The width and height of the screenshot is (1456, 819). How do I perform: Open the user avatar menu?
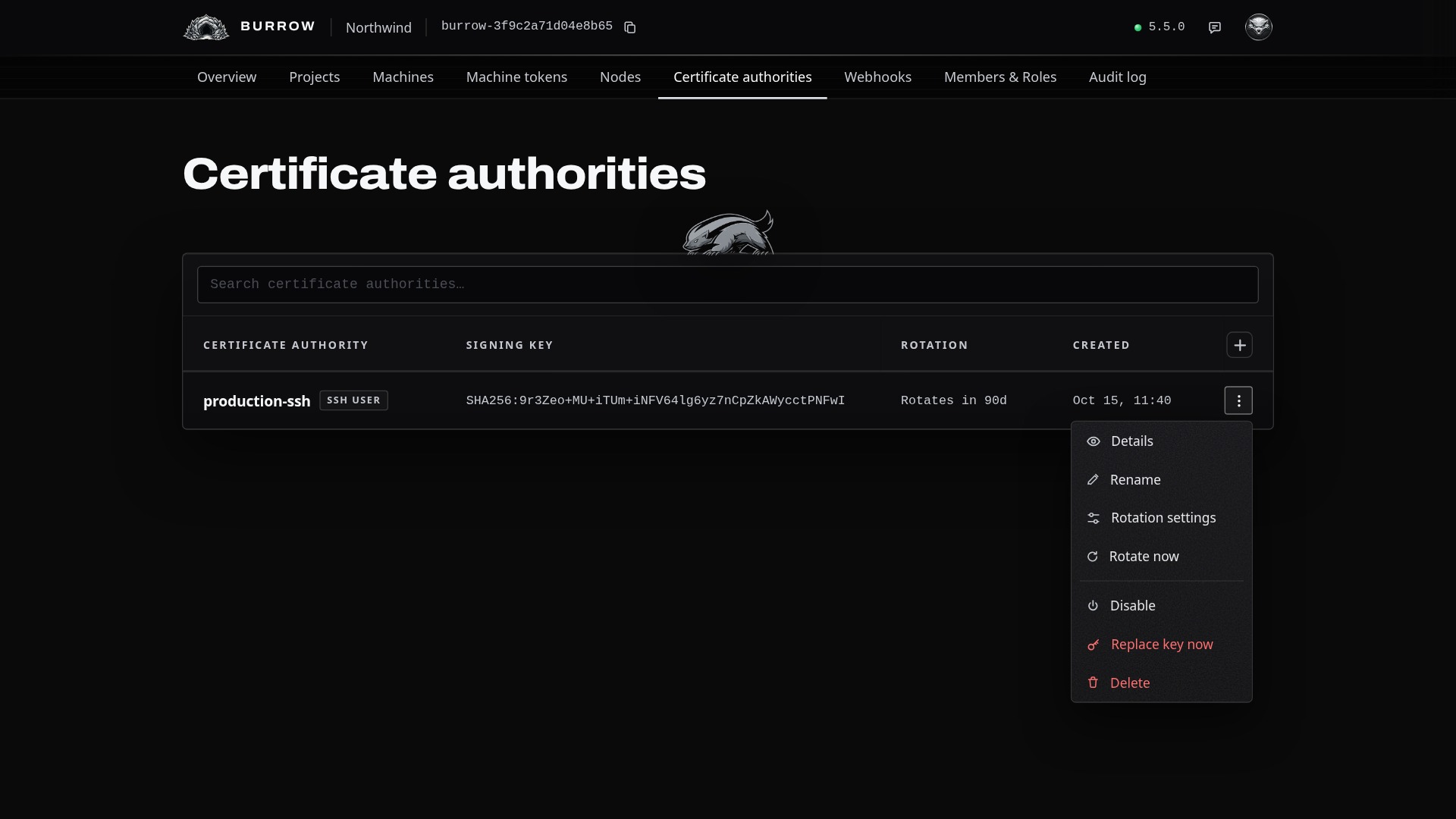click(x=1259, y=27)
